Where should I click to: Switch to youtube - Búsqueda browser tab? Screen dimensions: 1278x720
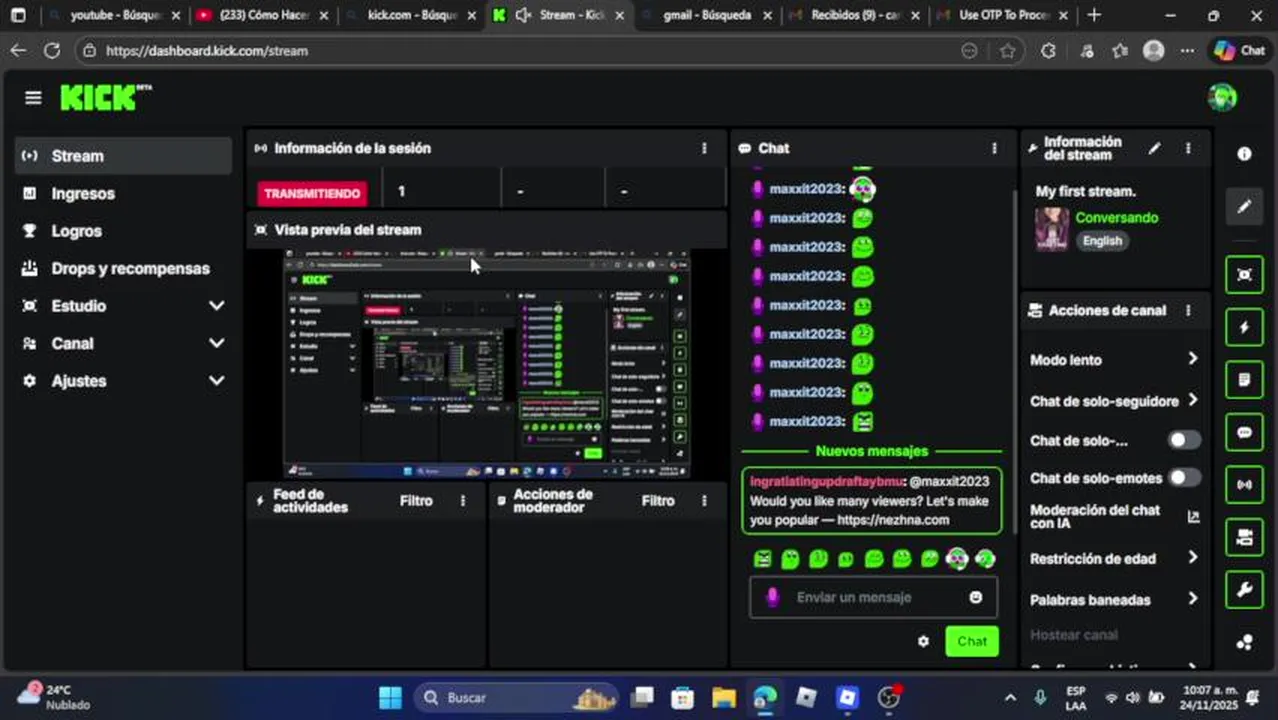[113, 15]
